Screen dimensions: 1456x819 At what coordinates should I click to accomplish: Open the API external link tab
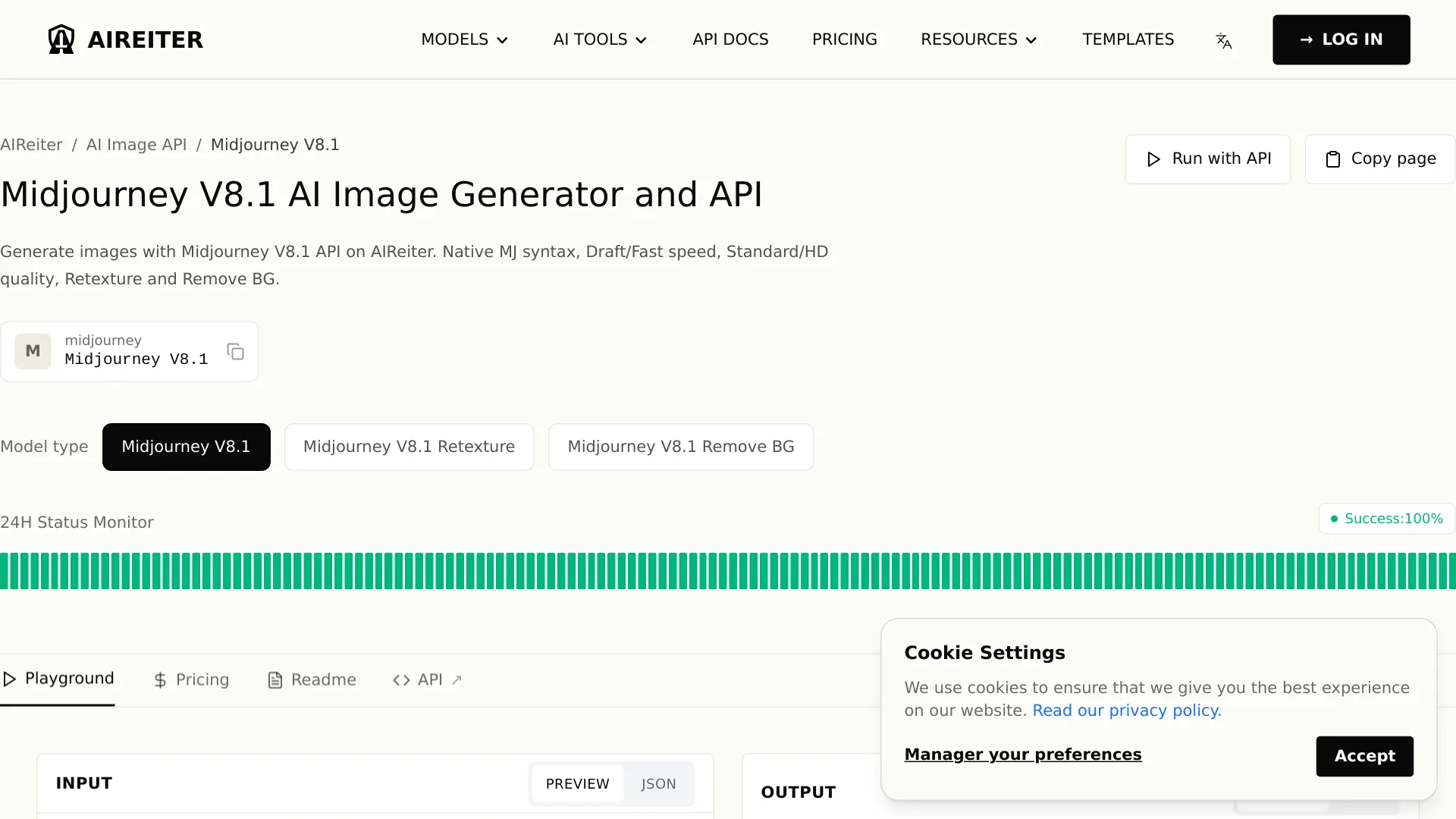click(427, 679)
